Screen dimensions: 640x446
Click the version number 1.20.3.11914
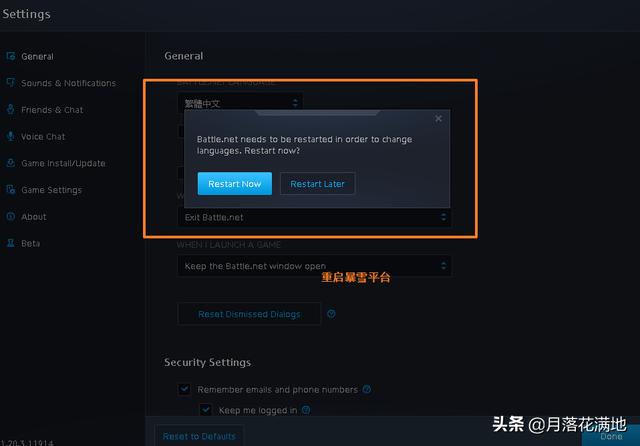pos(27,442)
